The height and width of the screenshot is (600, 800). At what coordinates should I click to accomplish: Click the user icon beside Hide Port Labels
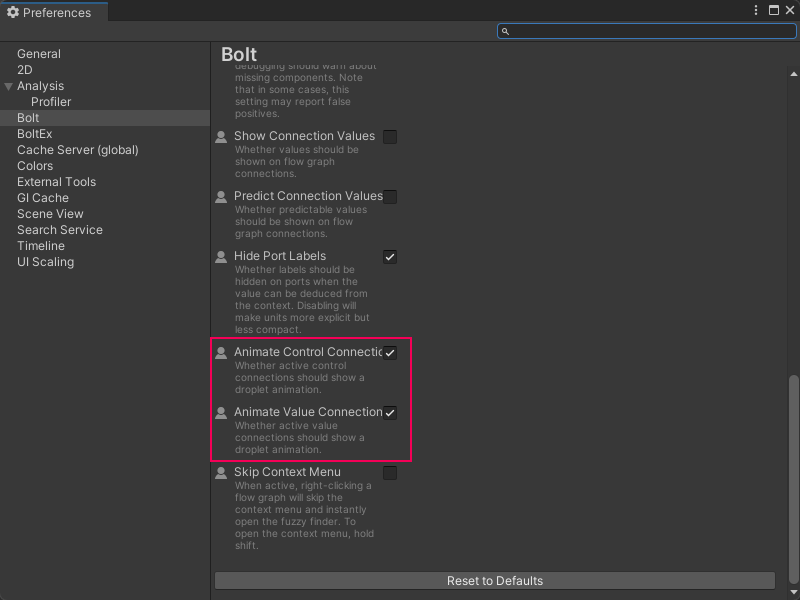(x=221, y=257)
